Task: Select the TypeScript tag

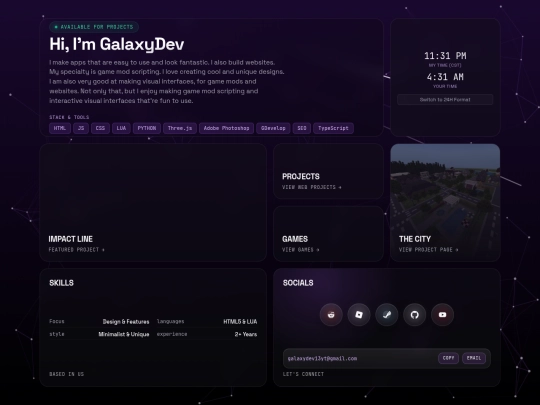Action: click(333, 128)
